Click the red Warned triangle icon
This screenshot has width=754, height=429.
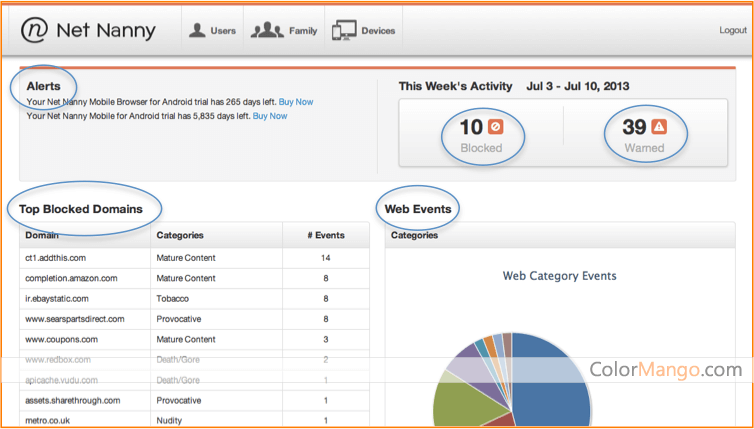pyautogui.click(x=659, y=127)
